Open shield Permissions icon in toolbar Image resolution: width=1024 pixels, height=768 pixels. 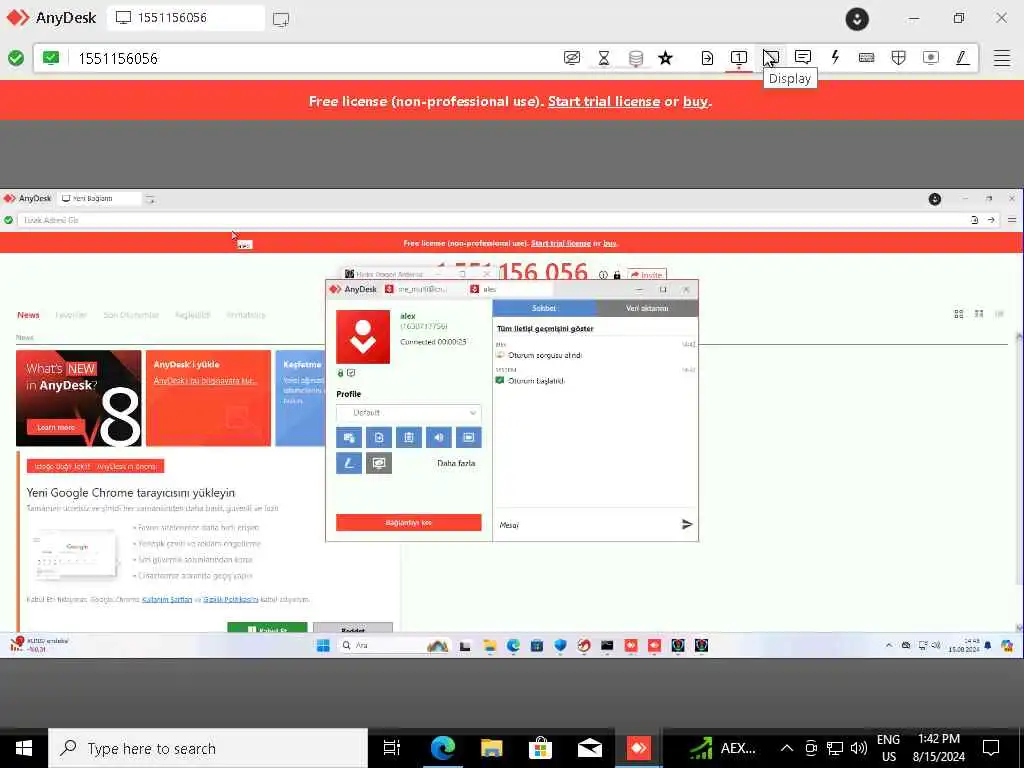pos(899,58)
